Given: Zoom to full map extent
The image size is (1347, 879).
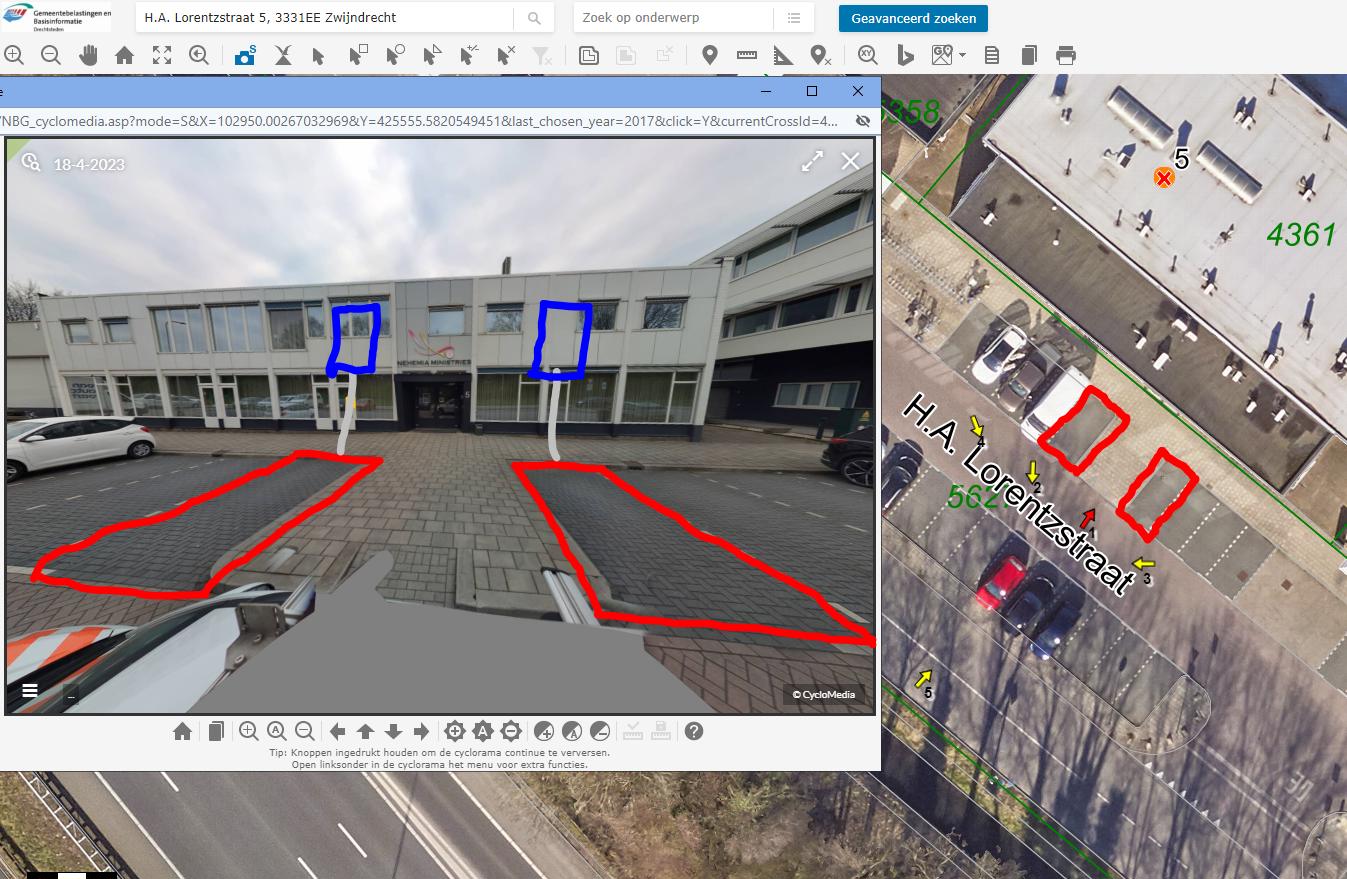Looking at the screenshot, I should coord(161,56).
